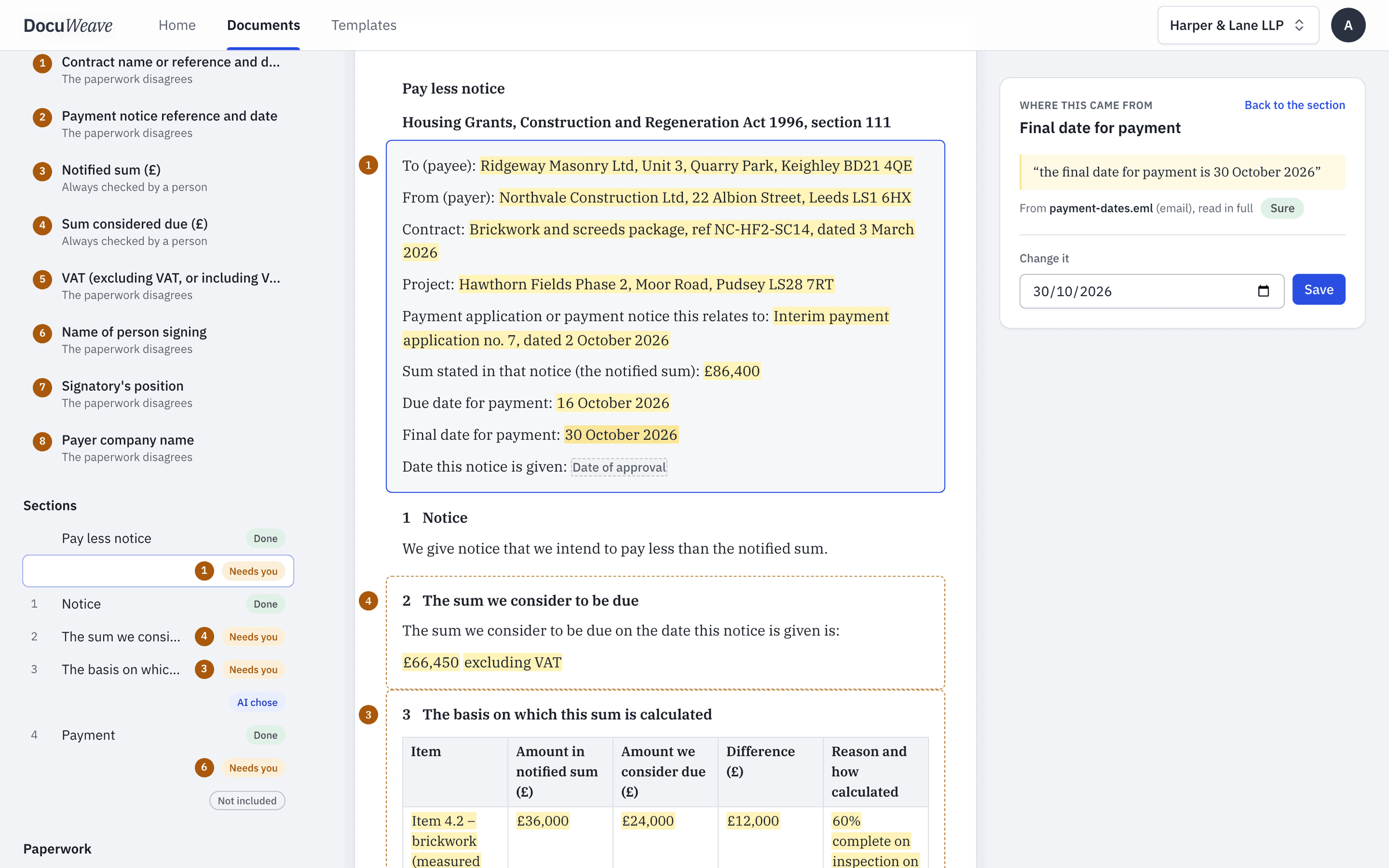Image resolution: width=1389 pixels, height=868 pixels.
Task: Open issue 8 Payer company name
Action: pyautogui.click(x=157, y=448)
